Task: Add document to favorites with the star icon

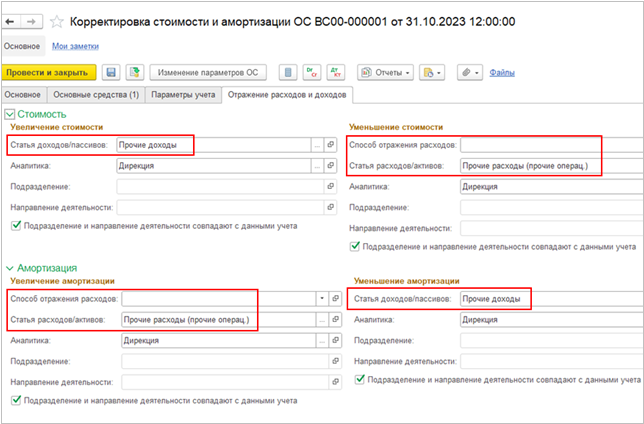Action: pyautogui.click(x=57, y=22)
